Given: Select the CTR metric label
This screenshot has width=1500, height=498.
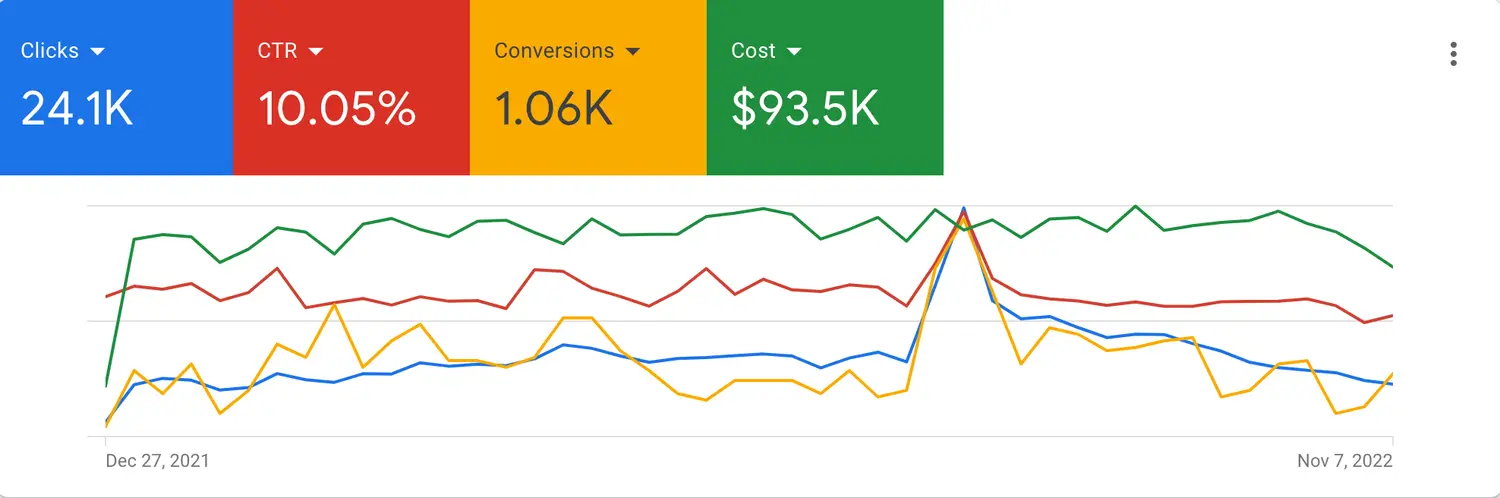Looking at the screenshot, I should (x=277, y=50).
